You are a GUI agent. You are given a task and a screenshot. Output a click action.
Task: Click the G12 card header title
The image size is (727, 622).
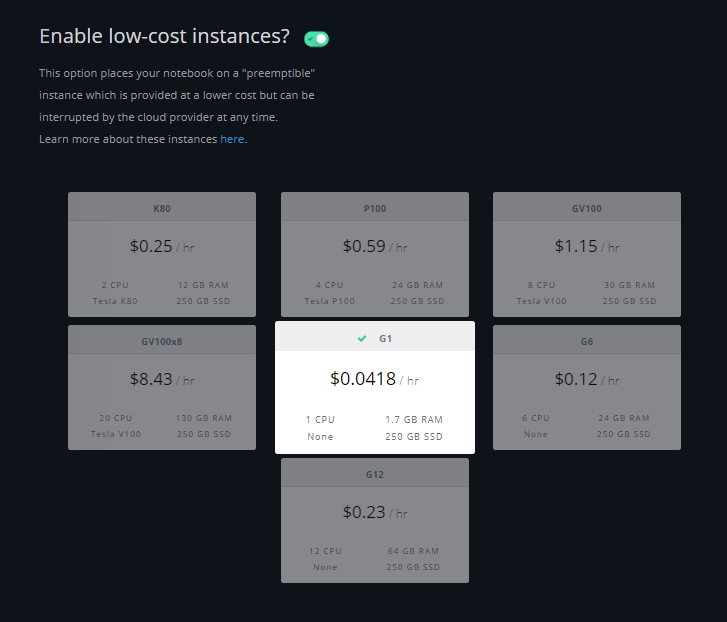375,474
